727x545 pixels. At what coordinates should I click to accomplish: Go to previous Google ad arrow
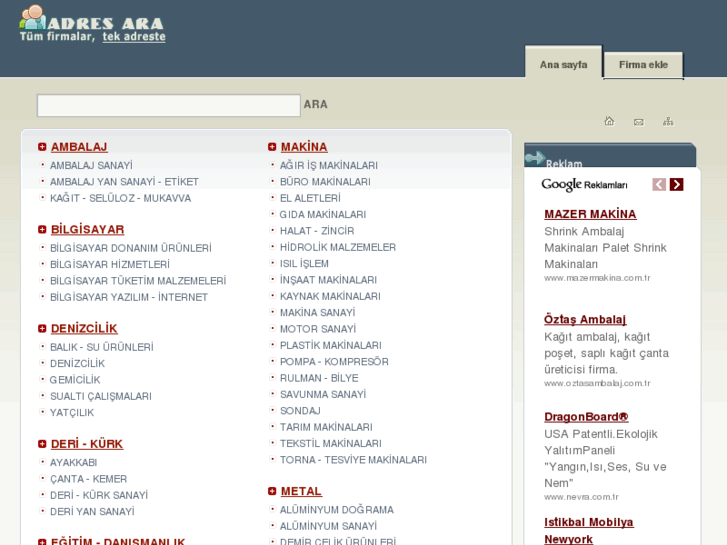click(659, 185)
